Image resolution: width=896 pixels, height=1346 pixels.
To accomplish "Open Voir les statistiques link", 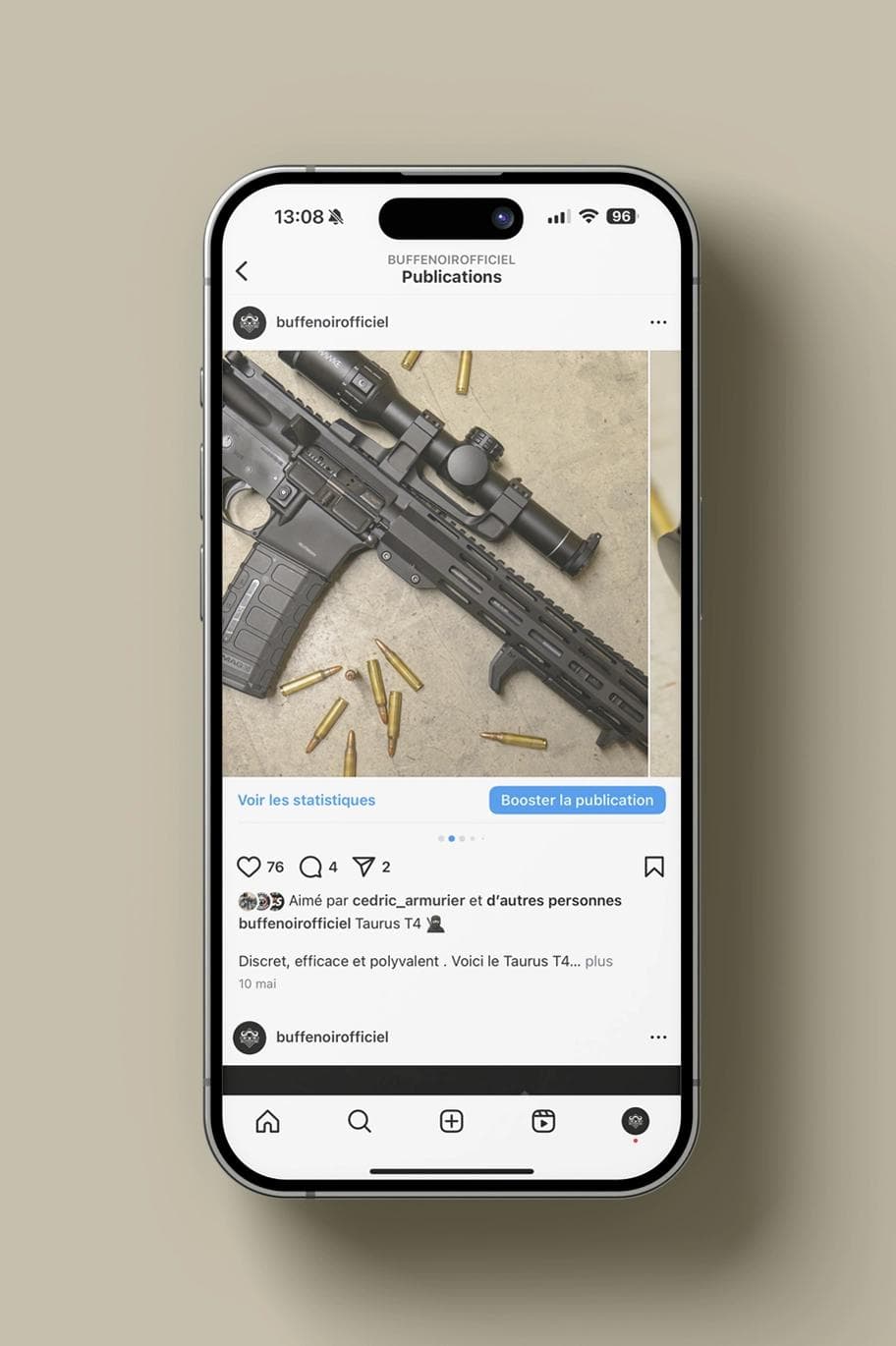I will pos(307,800).
